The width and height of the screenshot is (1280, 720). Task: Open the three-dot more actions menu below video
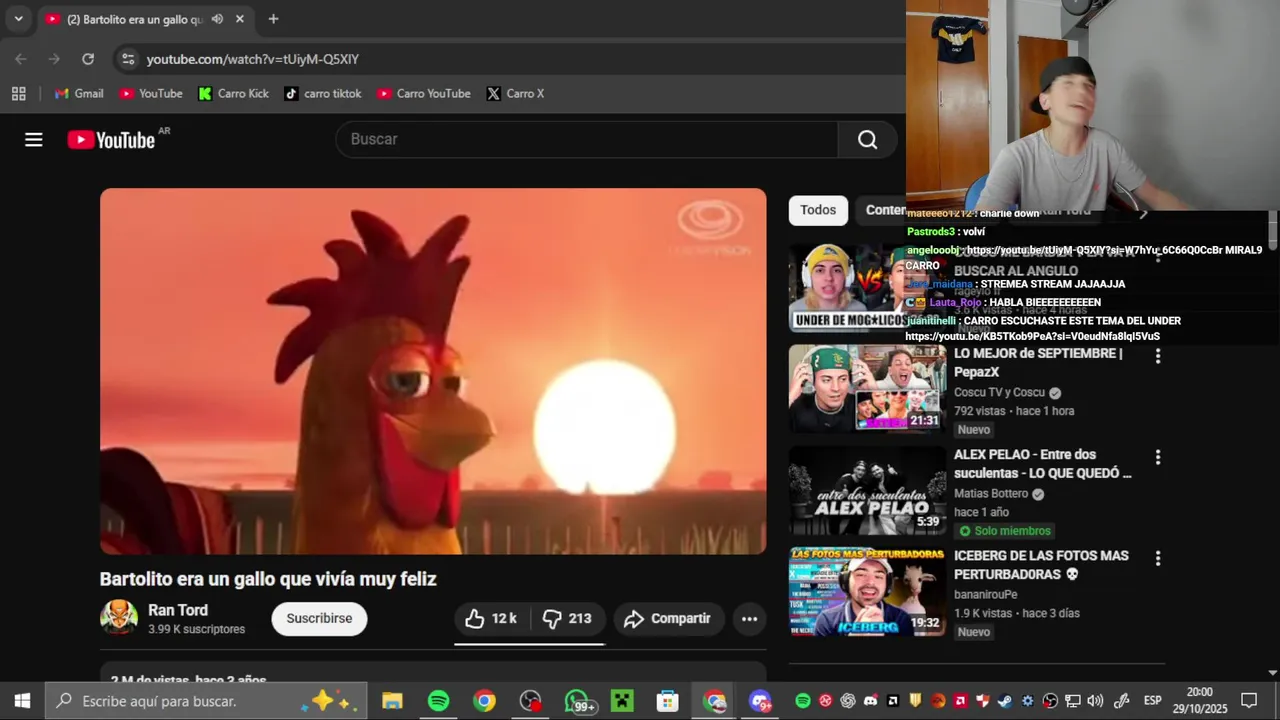[x=749, y=619]
